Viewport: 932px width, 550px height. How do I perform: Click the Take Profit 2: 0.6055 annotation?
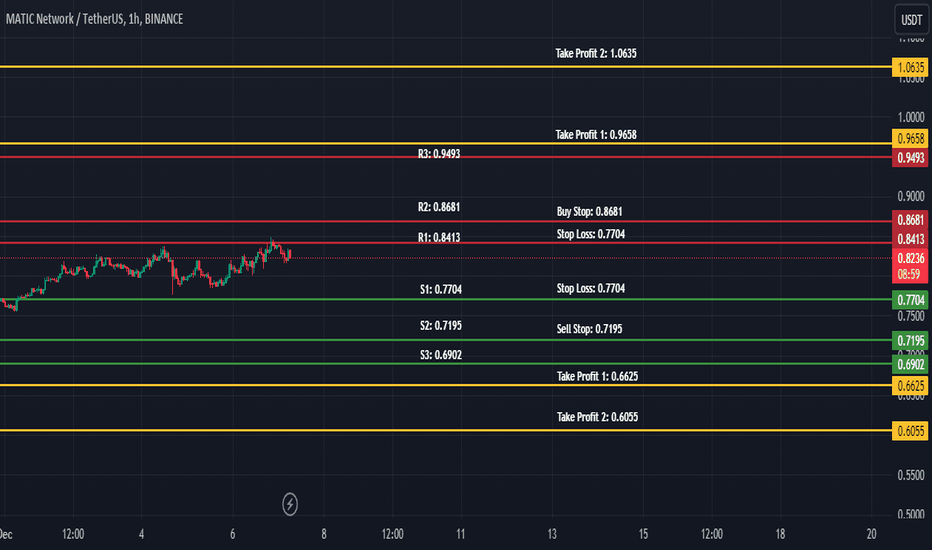(597, 417)
